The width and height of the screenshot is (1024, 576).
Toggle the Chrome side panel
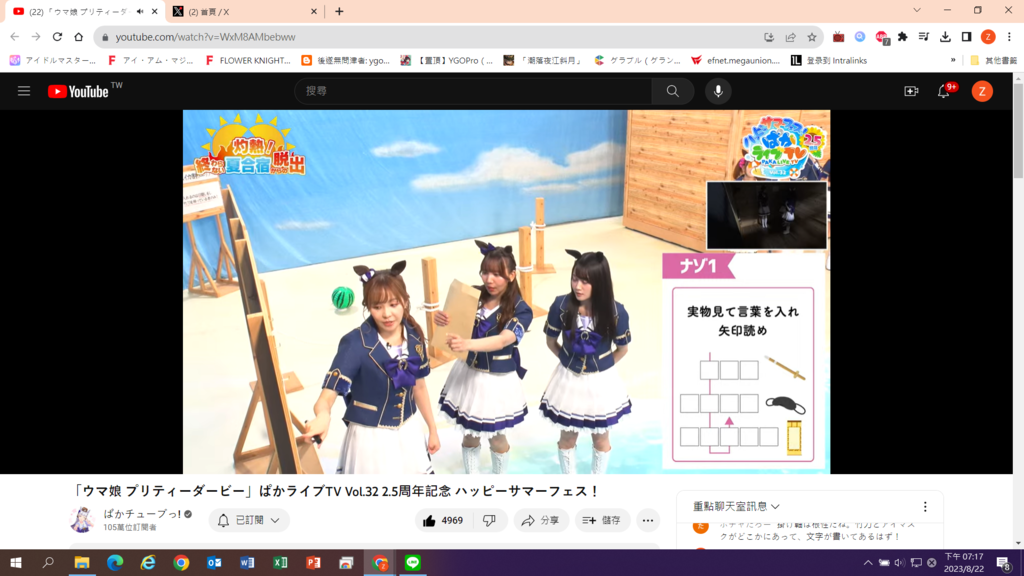pos(967,37)
